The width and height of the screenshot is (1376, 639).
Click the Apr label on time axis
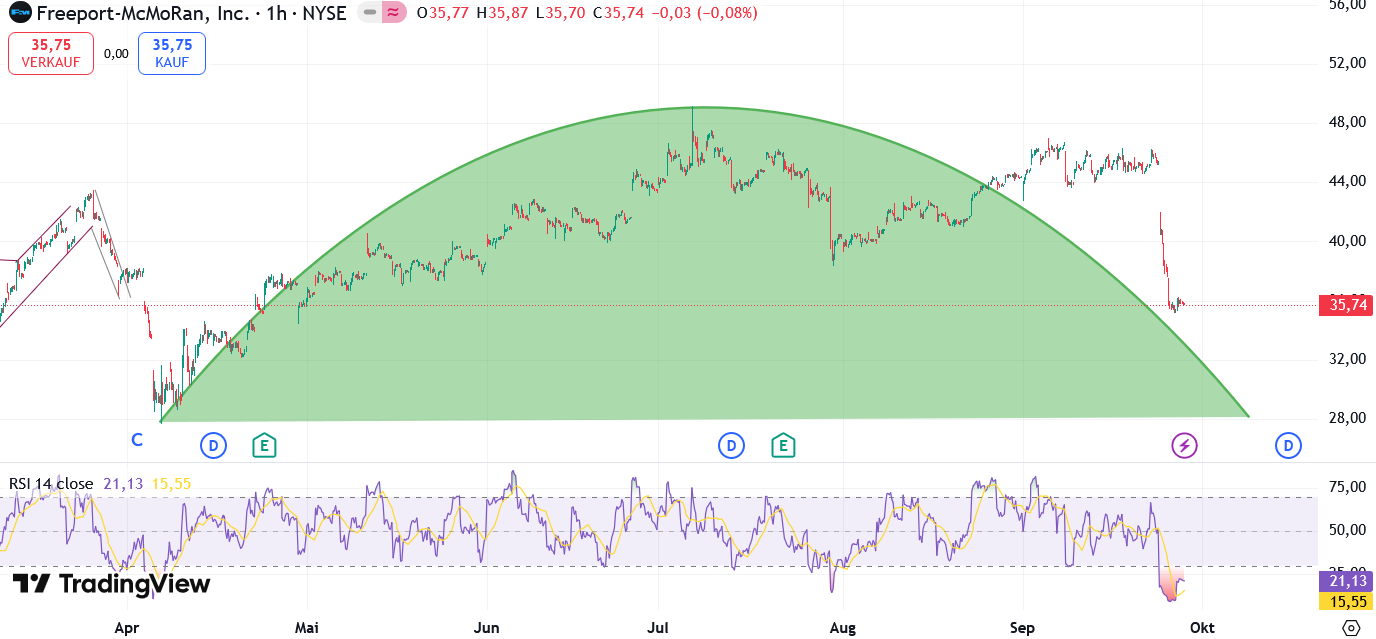pos(126,628)
